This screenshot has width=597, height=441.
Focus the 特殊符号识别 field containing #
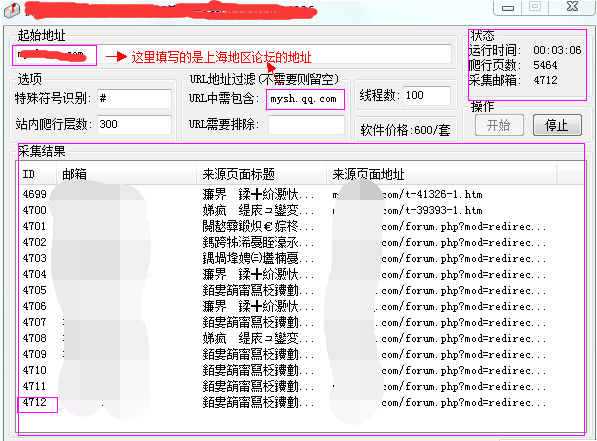(x=134, y=99)
